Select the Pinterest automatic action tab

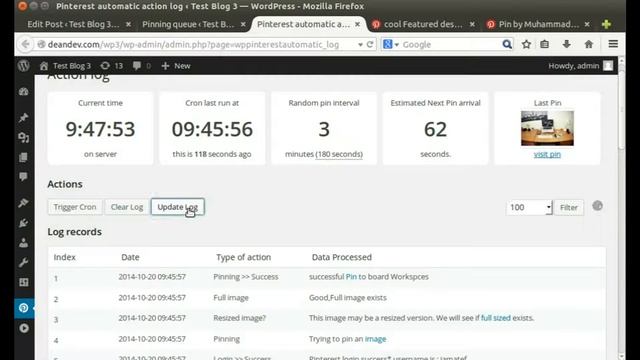tap(303, 24)
